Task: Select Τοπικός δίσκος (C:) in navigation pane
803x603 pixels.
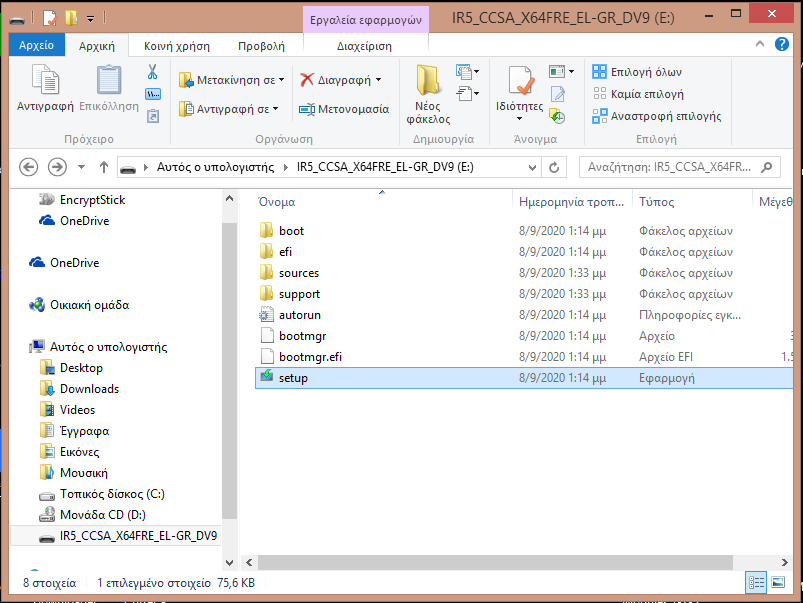Action: [112, 494]
